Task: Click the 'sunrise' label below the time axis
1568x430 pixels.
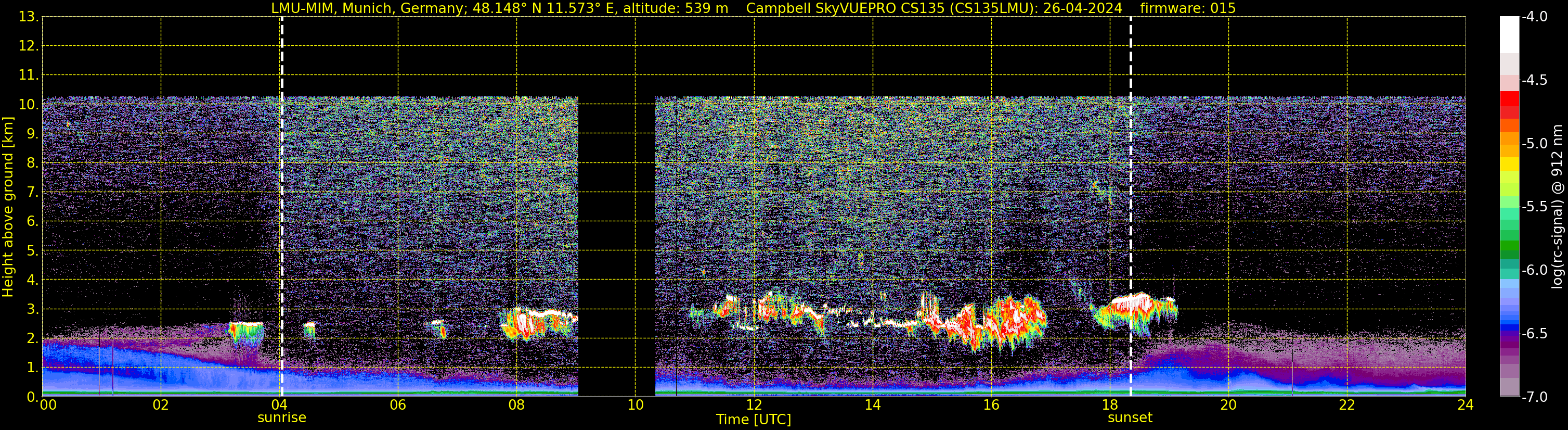Action: coord(282,418)
